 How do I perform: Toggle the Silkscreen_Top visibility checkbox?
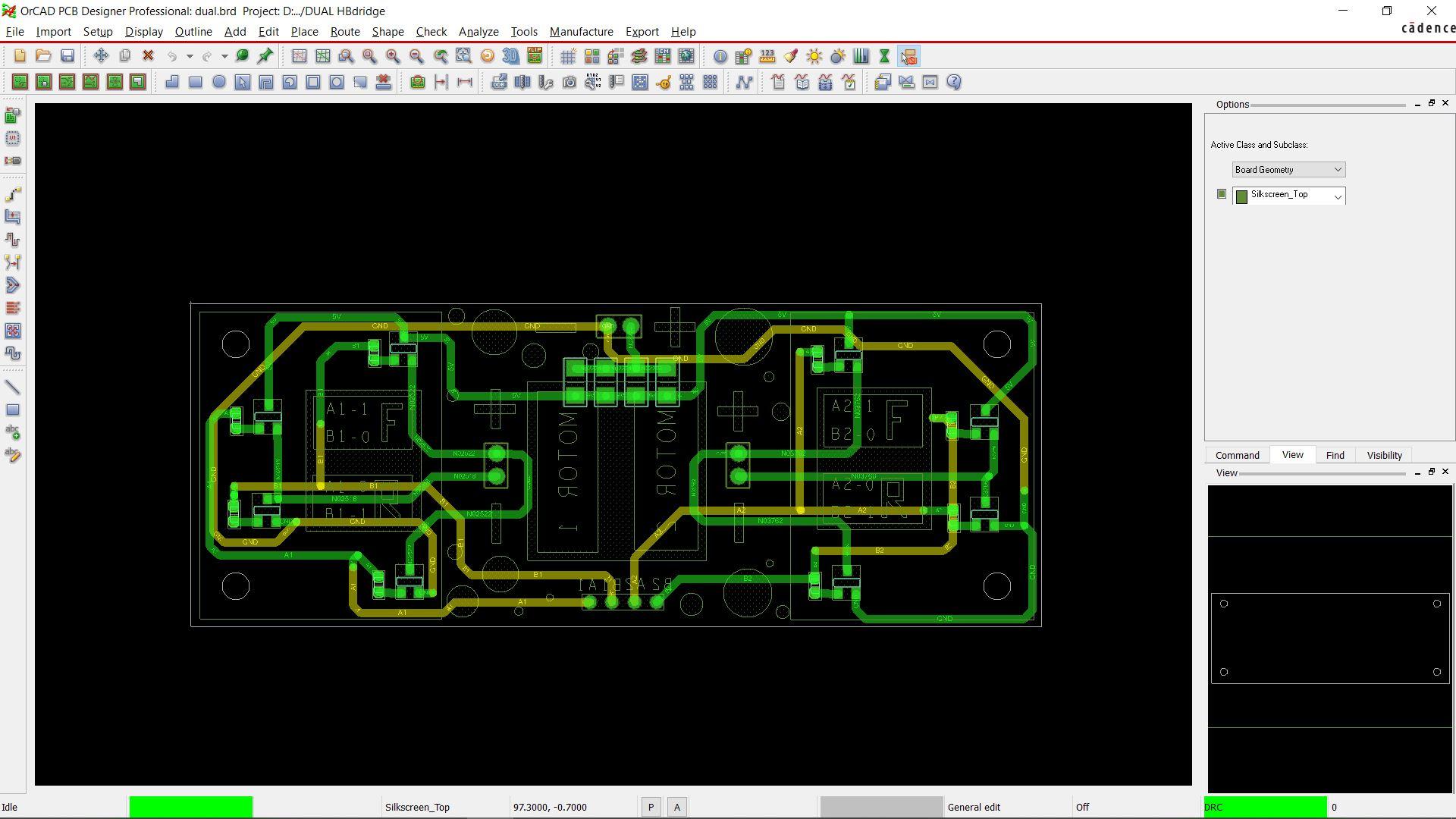point(1221,194)
